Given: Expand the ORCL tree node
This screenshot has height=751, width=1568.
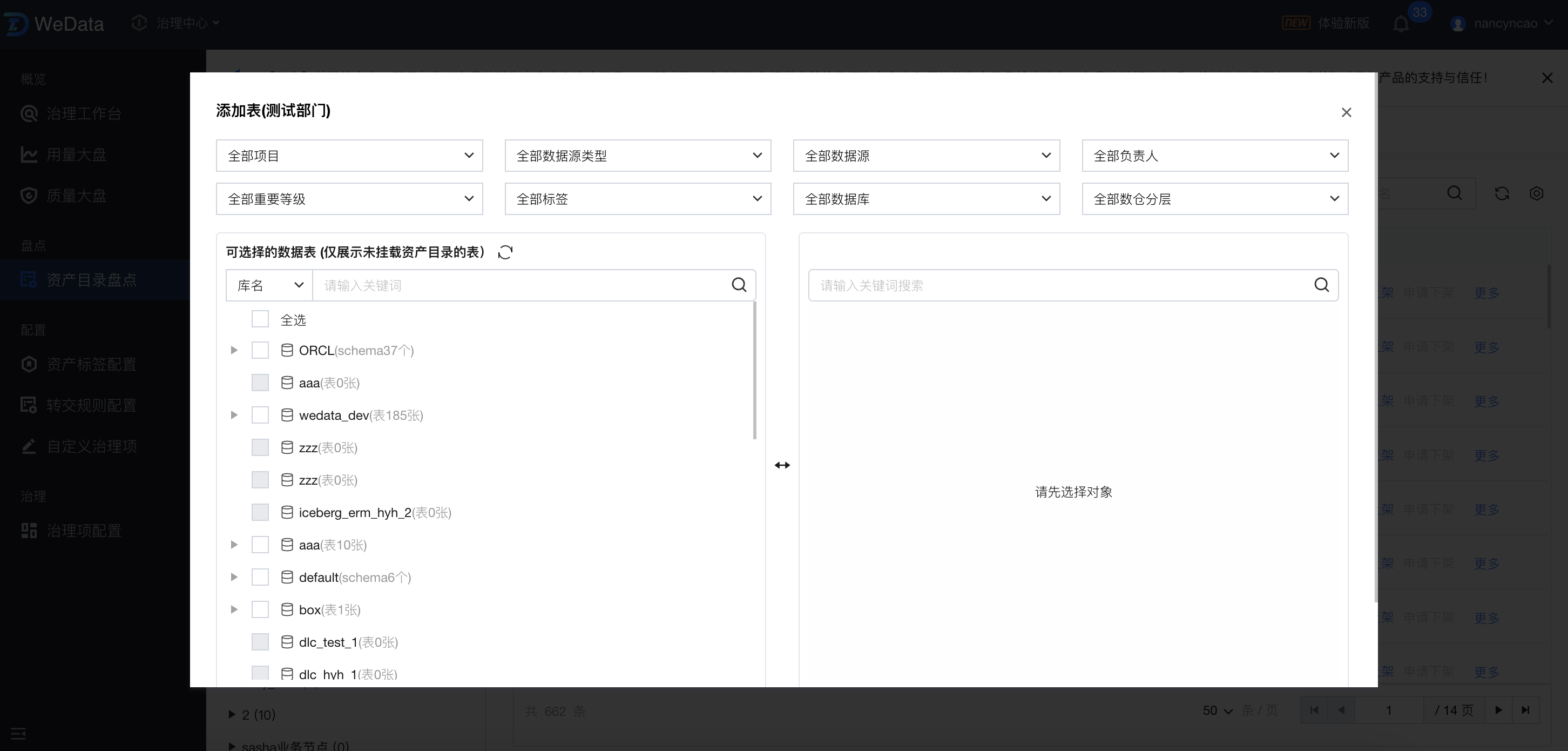Looking at the screenshot, I should click(234, 350).
